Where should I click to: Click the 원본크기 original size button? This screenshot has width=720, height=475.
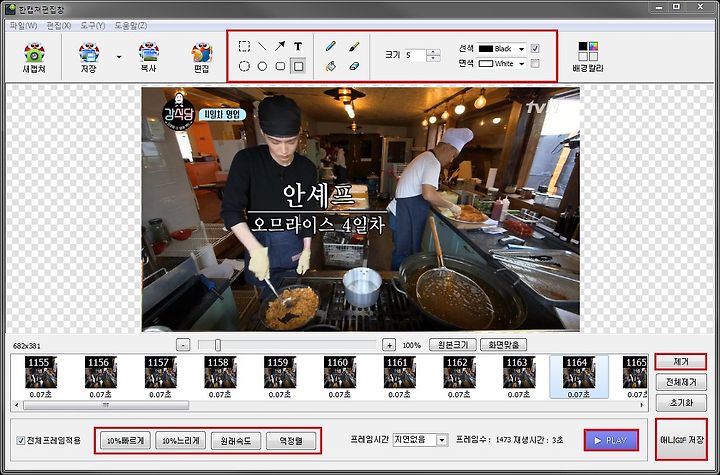point(453,345)
